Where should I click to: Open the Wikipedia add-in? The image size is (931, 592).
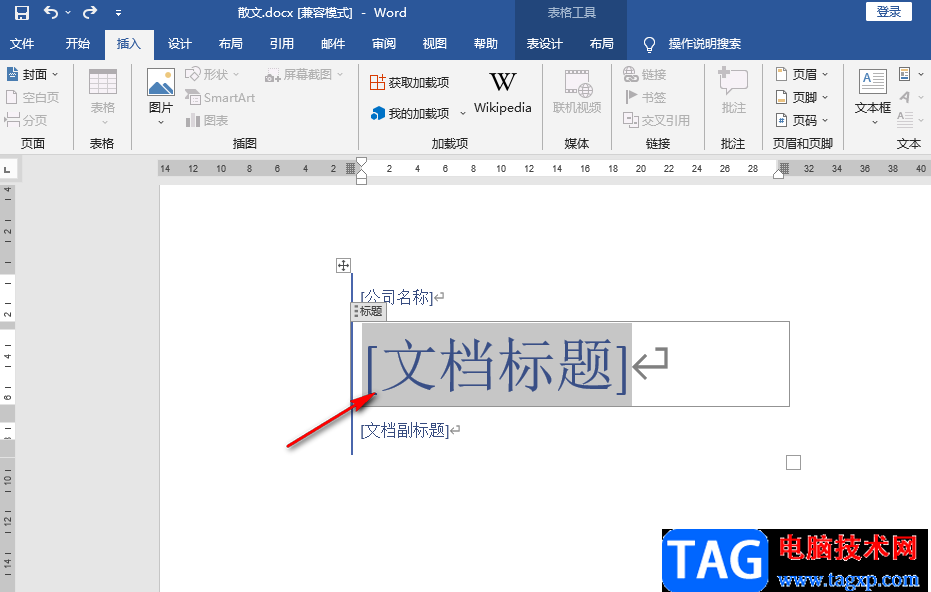pyautogui.click(x=502, y=93)
